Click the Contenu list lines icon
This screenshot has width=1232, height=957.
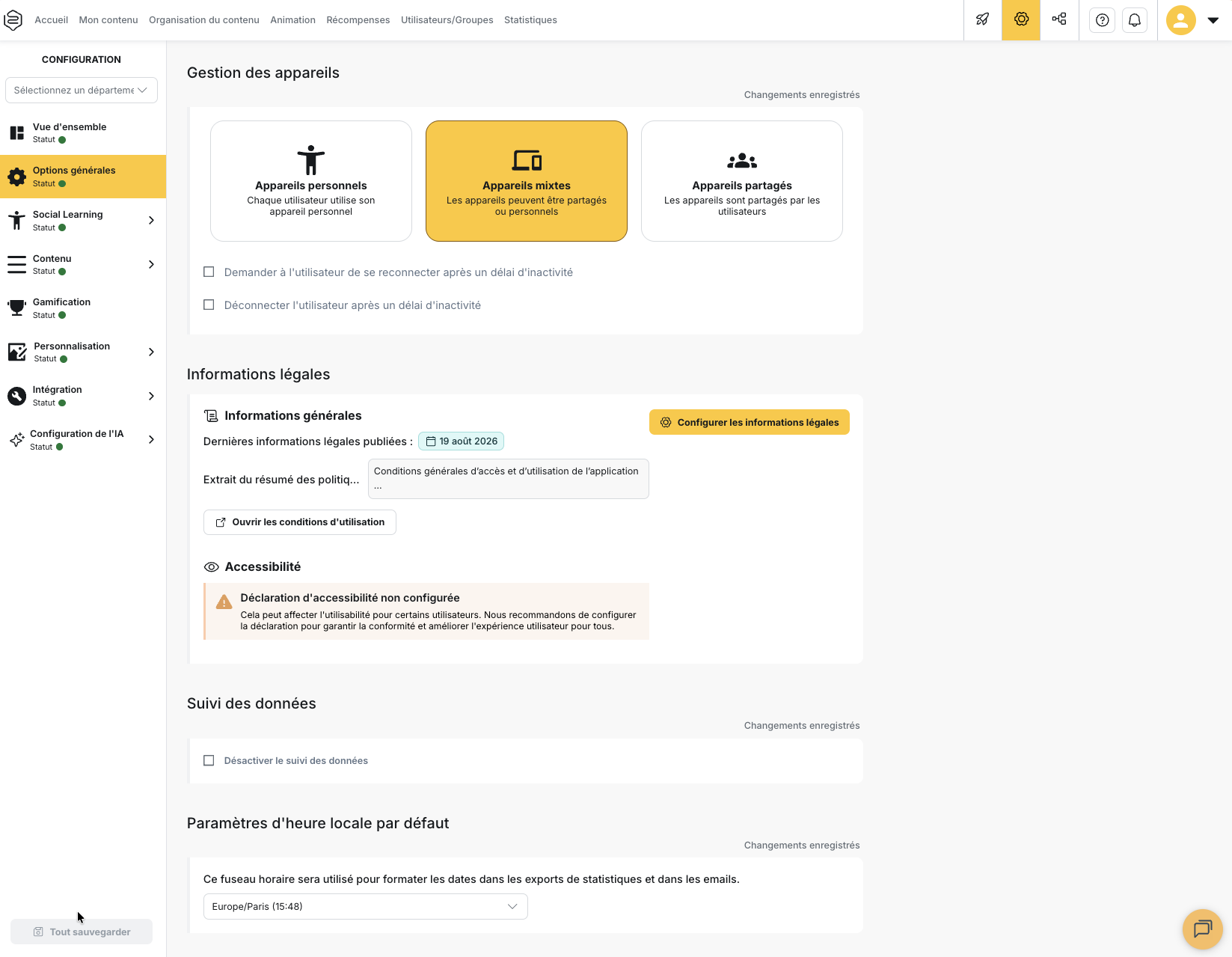(16, 264)
